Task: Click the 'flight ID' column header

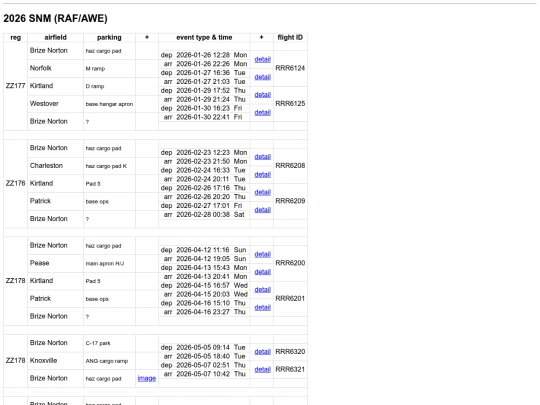Action: (290, 38)
